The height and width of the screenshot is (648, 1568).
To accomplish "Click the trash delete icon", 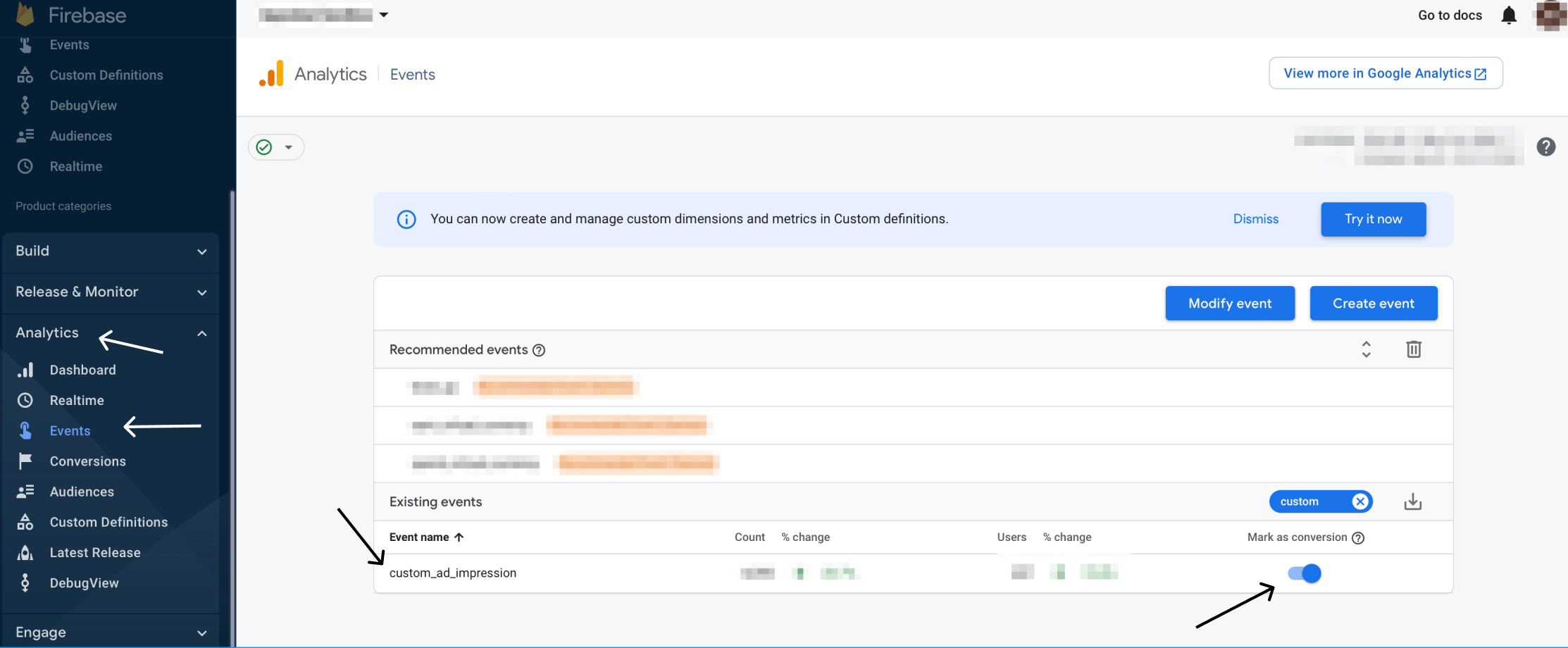I will (x=1413, y=349).
